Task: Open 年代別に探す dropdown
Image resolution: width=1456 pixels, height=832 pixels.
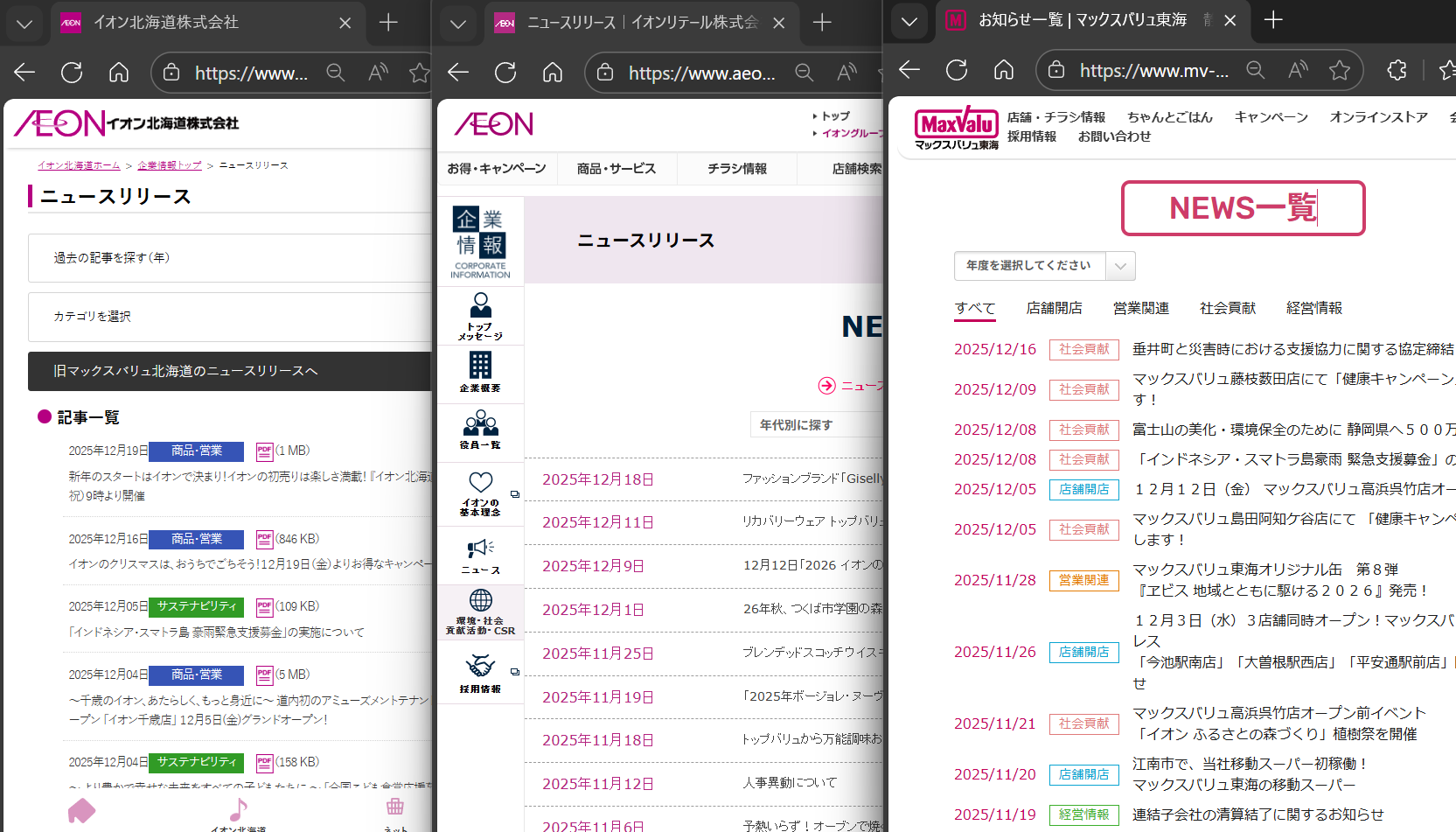Action: pos(817,425)
